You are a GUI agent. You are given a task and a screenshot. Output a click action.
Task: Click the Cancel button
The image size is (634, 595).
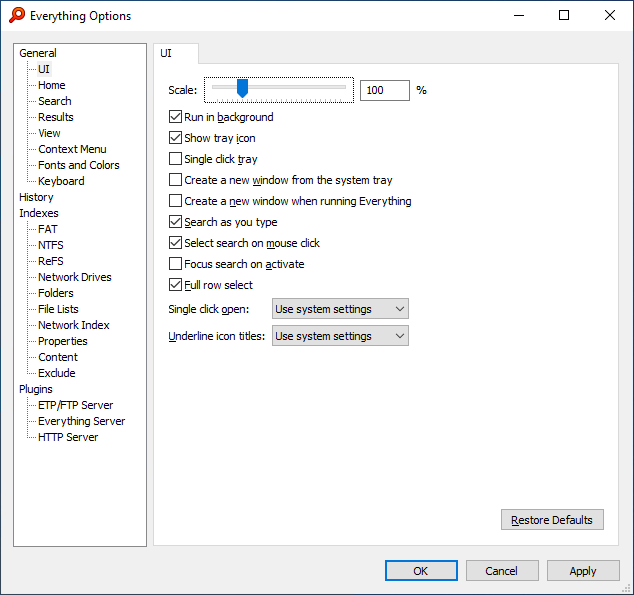pos(502,571)
